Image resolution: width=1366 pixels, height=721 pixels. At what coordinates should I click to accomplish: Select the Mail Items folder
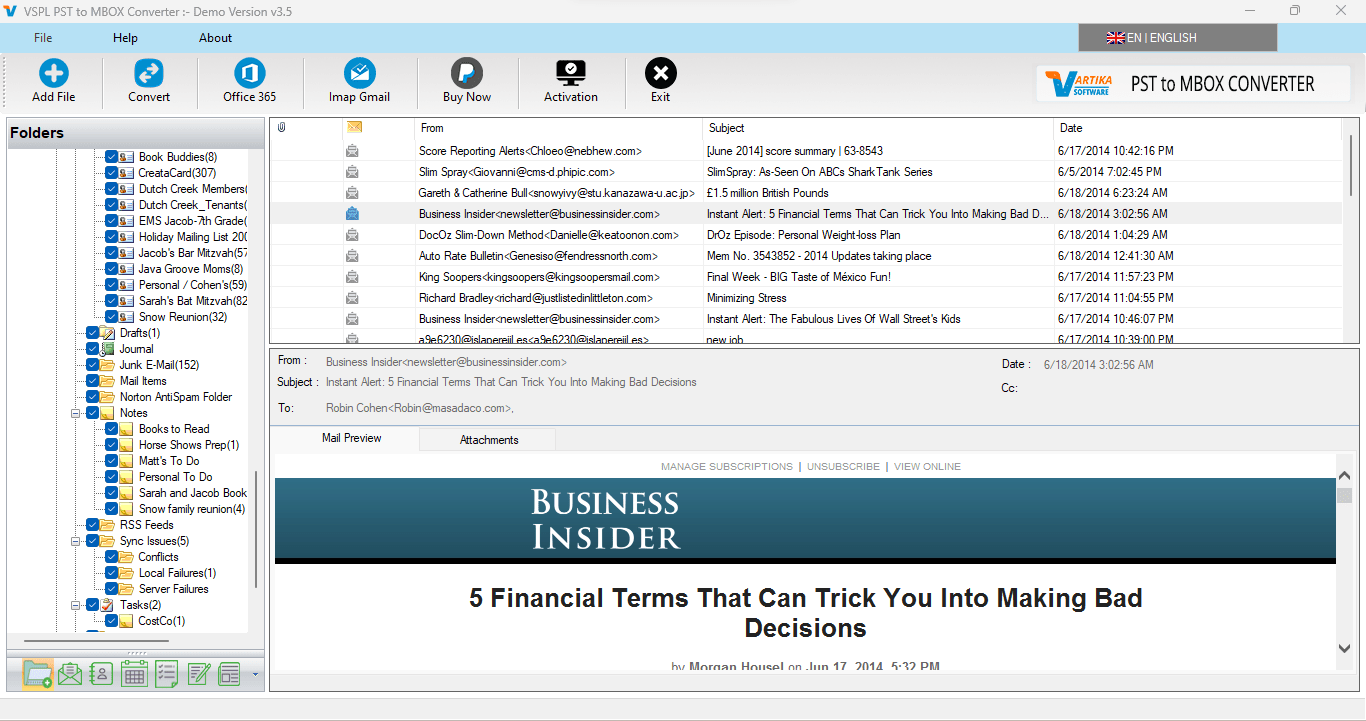(143, 381)
